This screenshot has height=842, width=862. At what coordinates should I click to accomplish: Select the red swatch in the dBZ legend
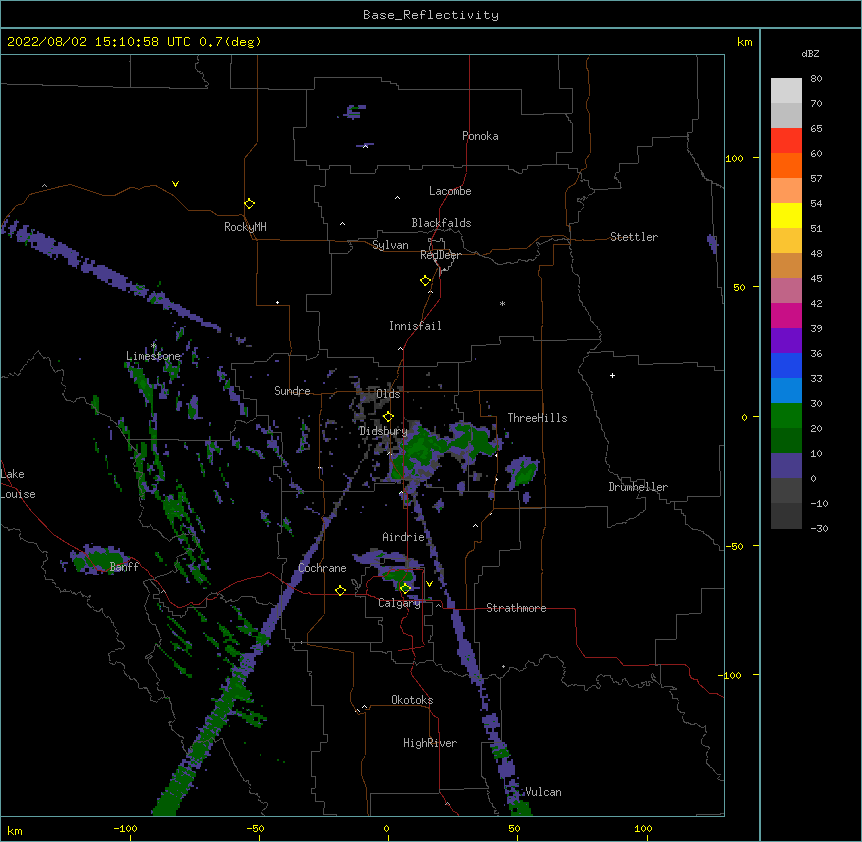click(786, 140)
